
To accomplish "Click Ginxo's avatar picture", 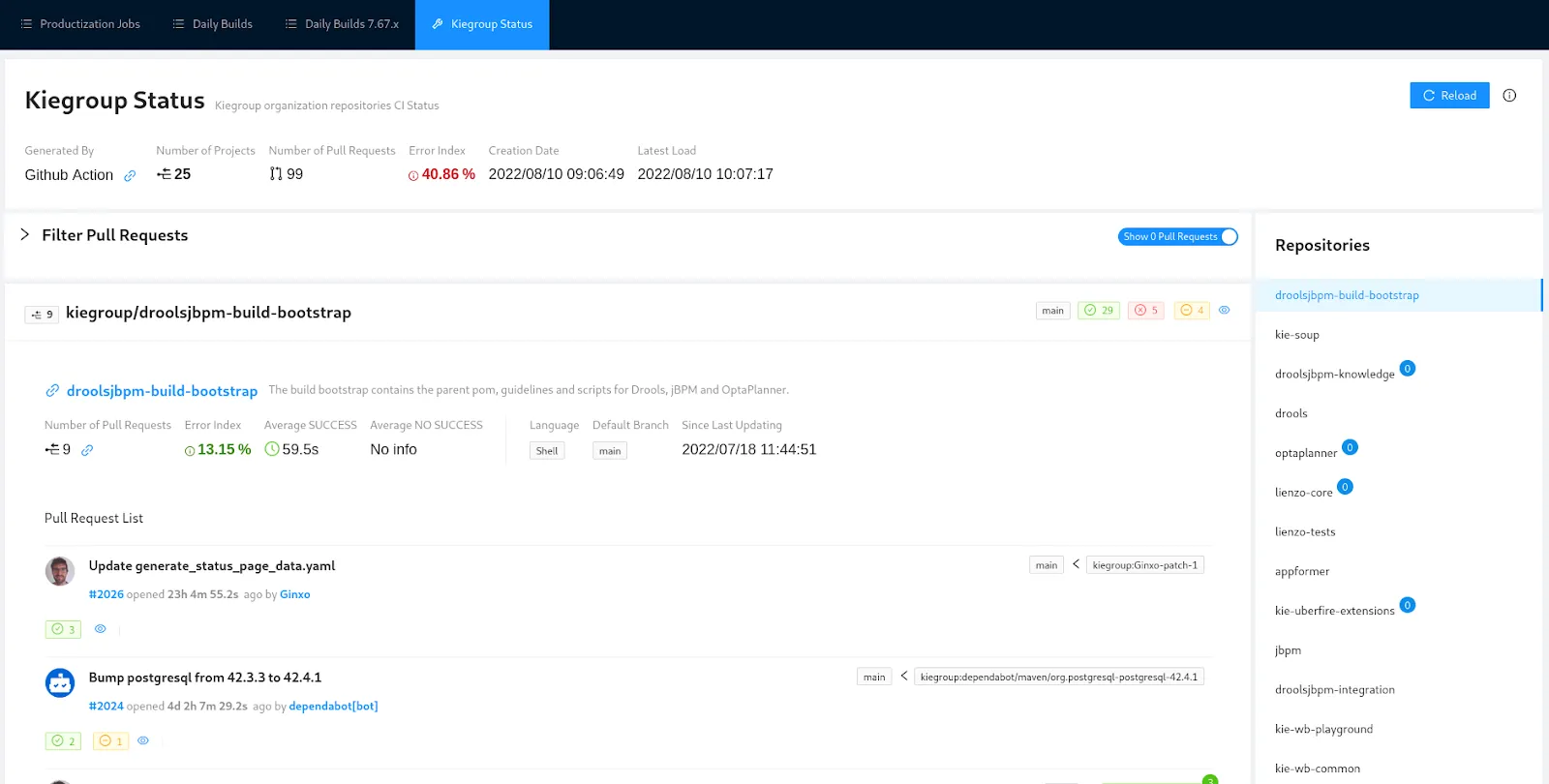I will [x=60, y=571].
